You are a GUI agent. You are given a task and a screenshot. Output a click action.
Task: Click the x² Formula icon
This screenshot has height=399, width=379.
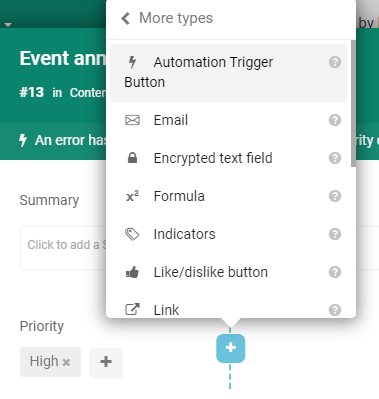[x=132, y=196]
